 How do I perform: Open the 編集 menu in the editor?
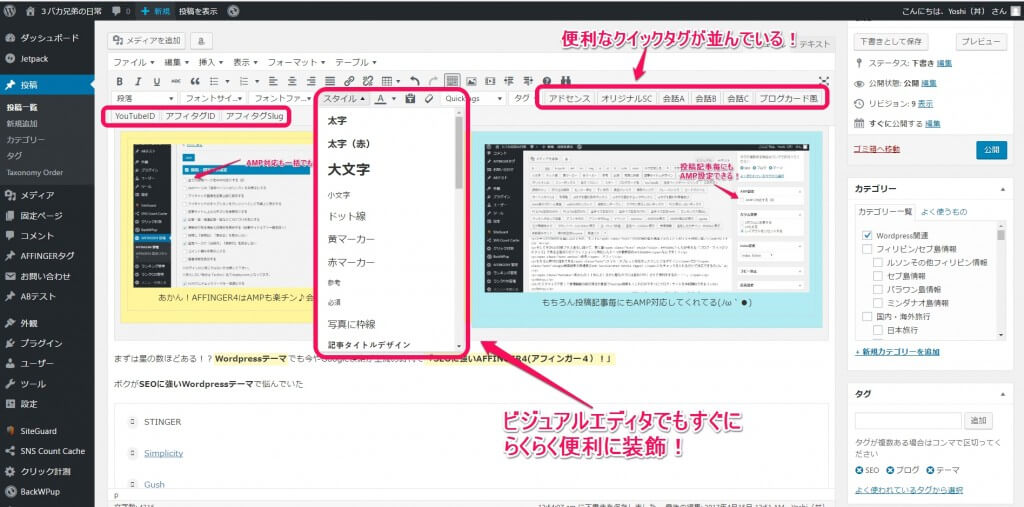pos(176,63)
